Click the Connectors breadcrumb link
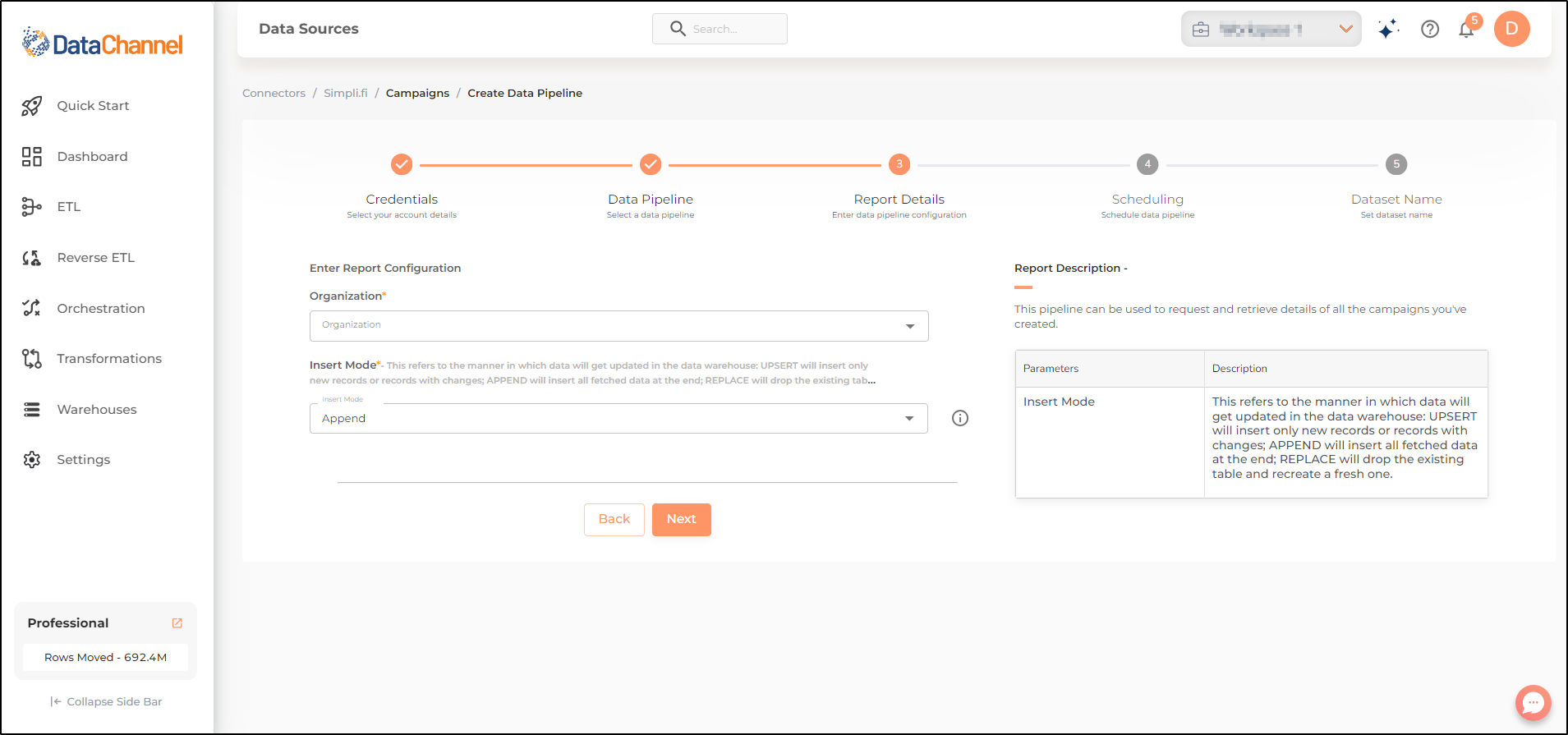 (274, 94)
